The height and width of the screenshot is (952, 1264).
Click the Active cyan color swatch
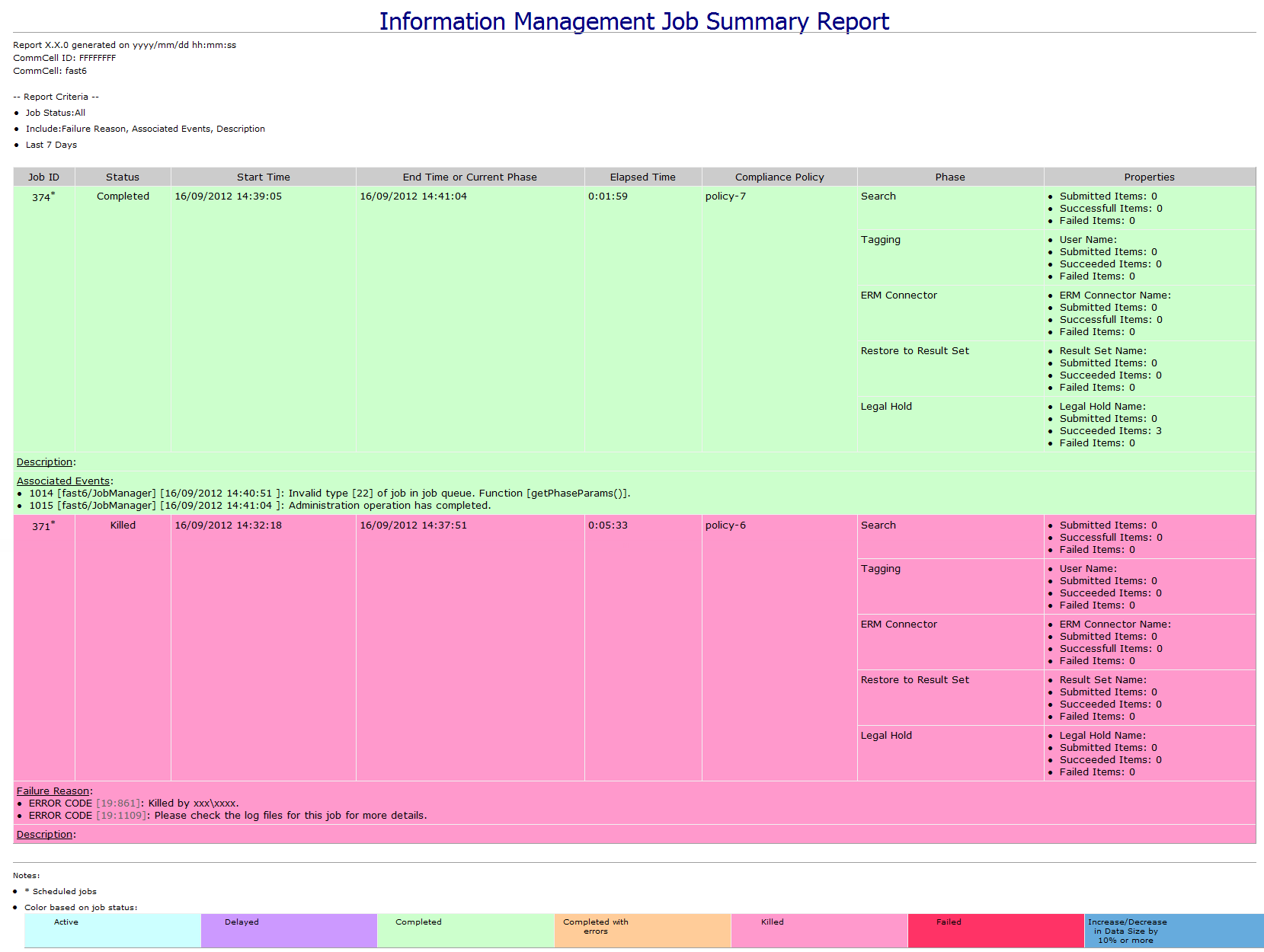[x=113, y=931]
